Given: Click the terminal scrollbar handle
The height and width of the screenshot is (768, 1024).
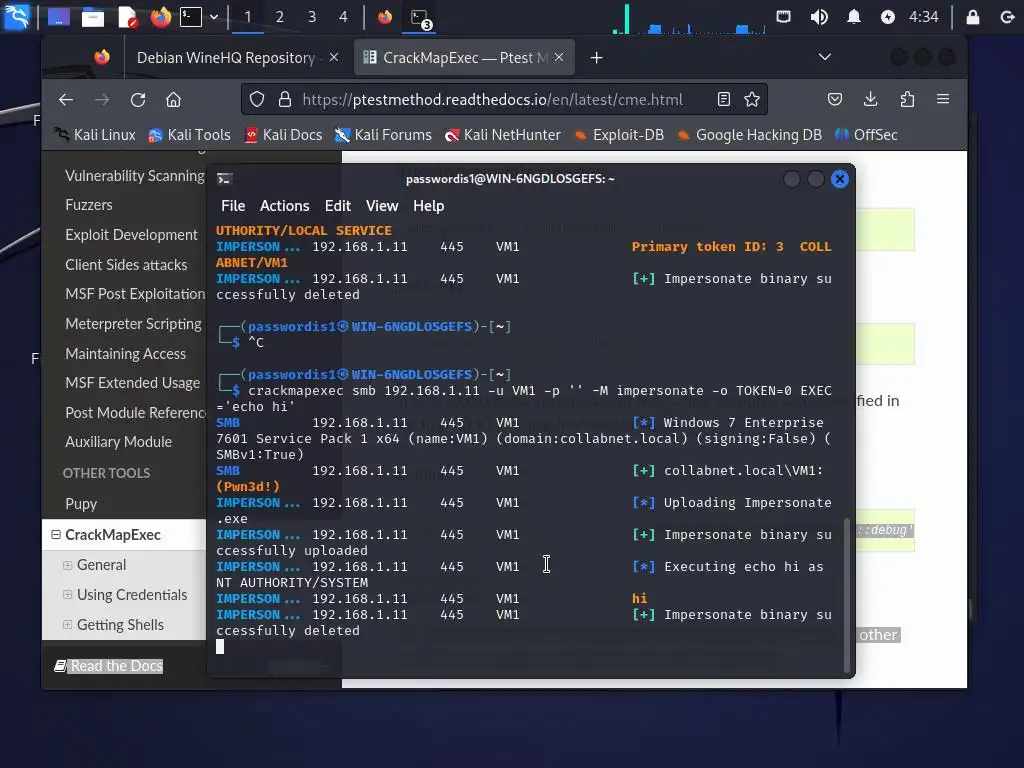Looking at the screenshot, I should [x=847, y=595].
